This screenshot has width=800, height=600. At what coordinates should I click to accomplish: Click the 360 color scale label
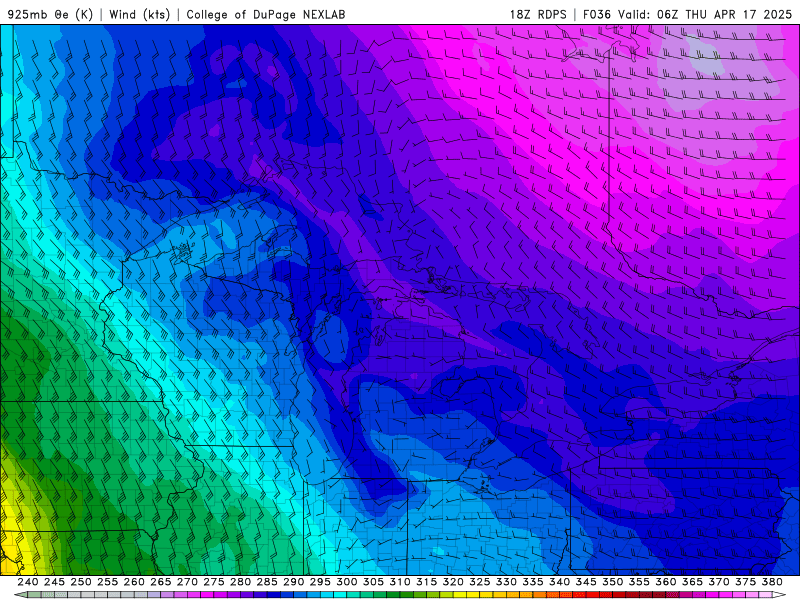(x=665, y=582)
